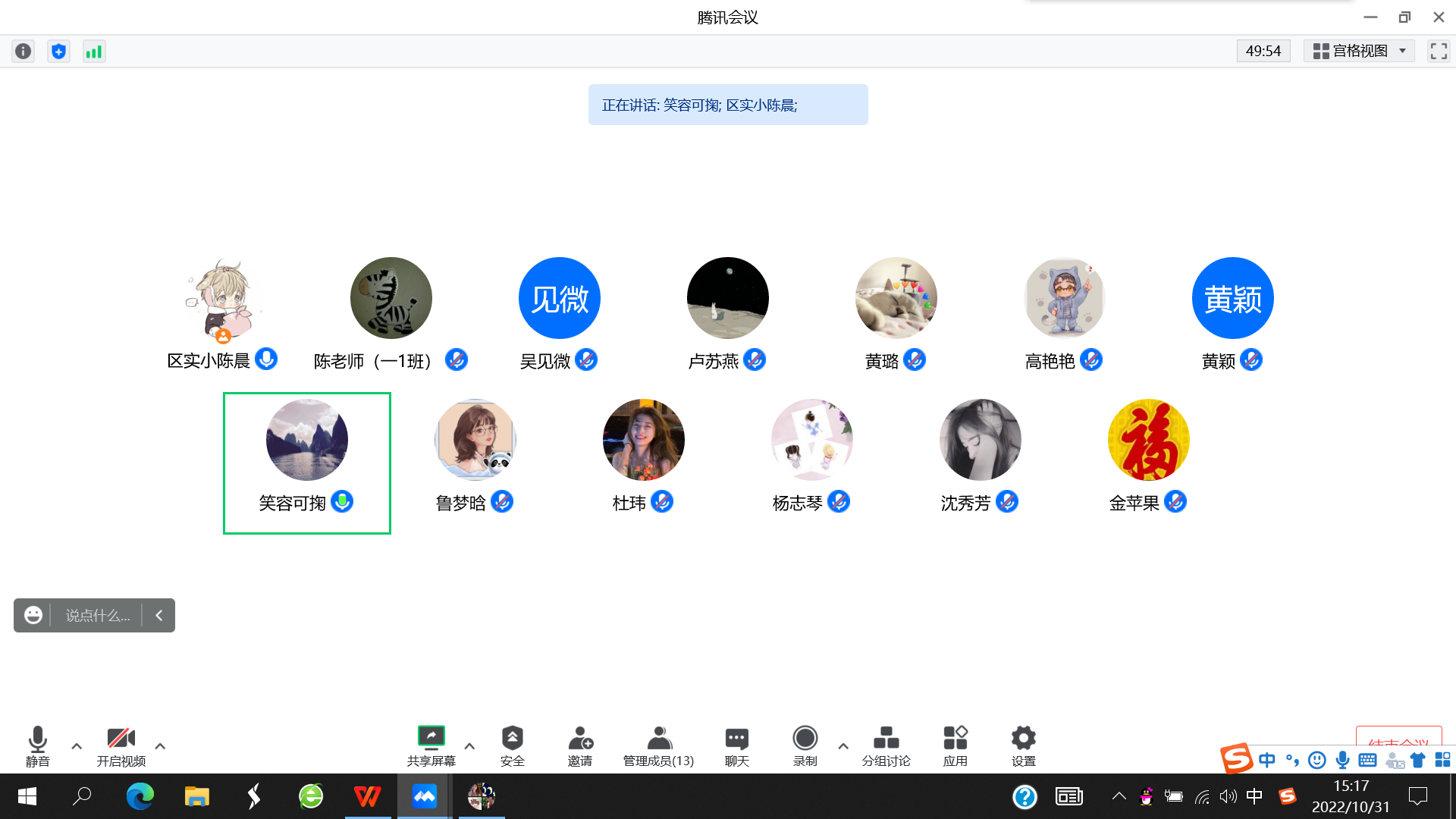This screenshot has width=1456, height=819.
Task: Unmute 吴见微 microphone icon
Action: pyautogui.click(x=586, y=359)
